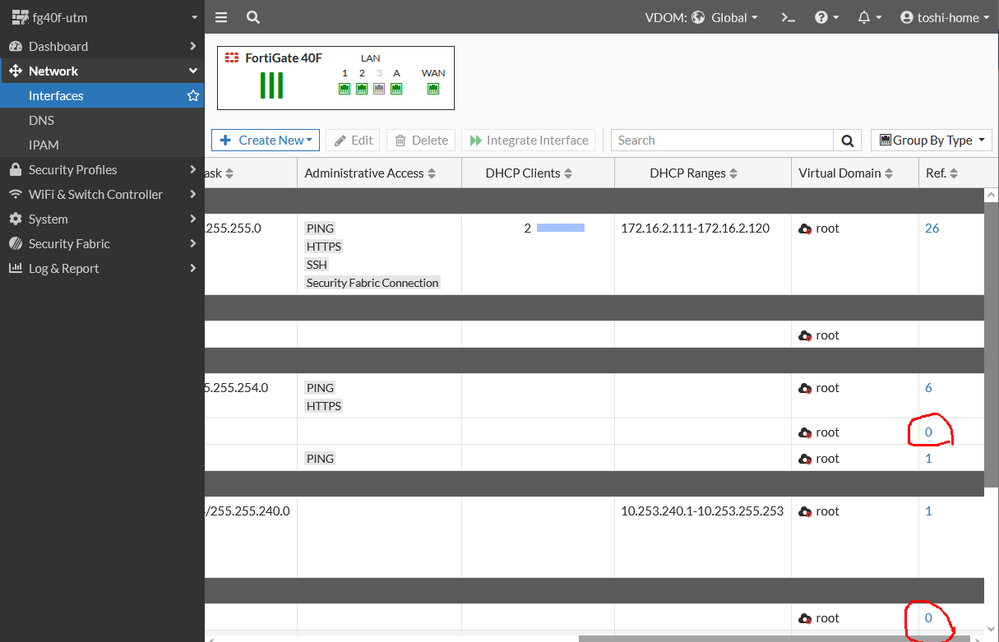Click the vertical scrollbar thumb
Viewport: 999px width, 642px height.
pyautogui.click(x=991, y=345)
